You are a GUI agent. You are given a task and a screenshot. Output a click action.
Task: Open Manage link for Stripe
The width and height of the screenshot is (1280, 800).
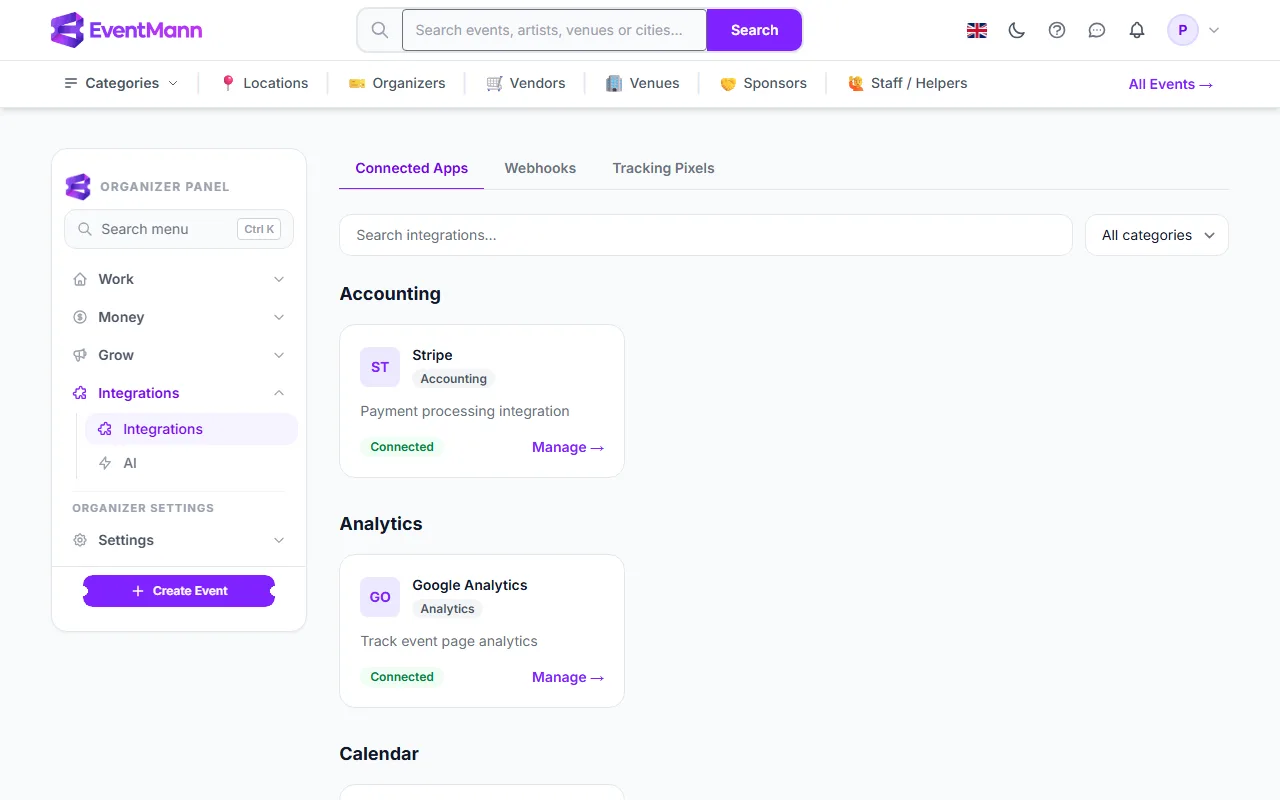[x=568, y=447]
